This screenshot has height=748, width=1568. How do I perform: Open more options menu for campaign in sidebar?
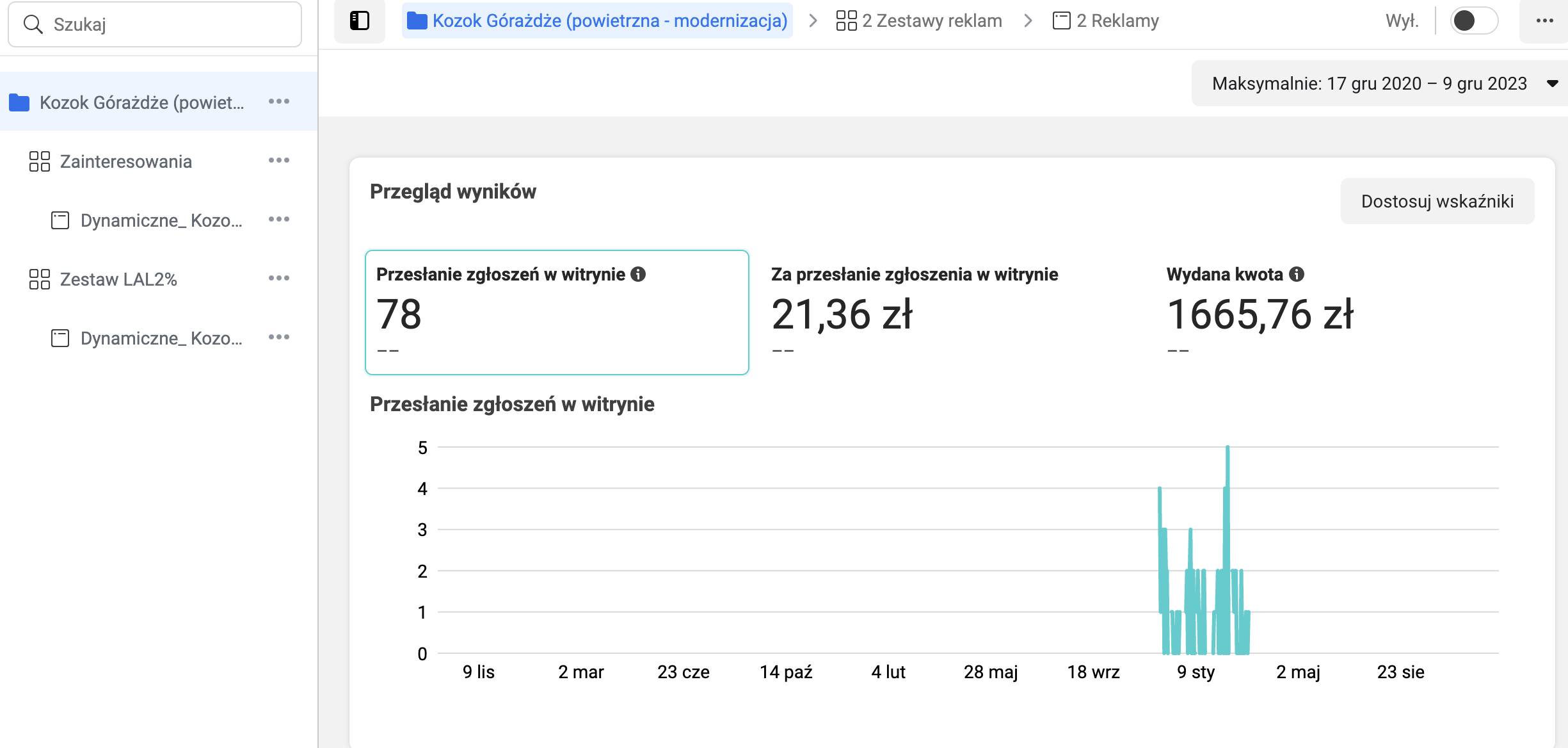pos(279,102)
